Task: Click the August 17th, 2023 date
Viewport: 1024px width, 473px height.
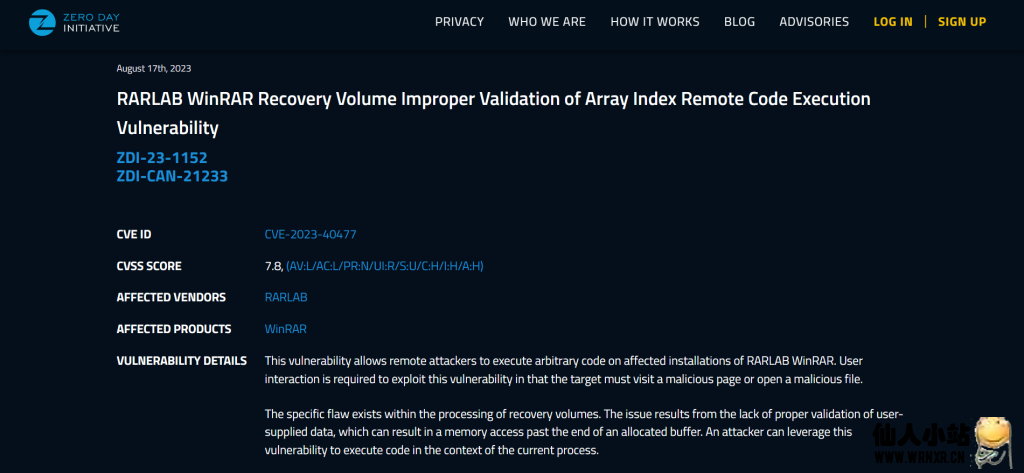Action: (153, 68)
